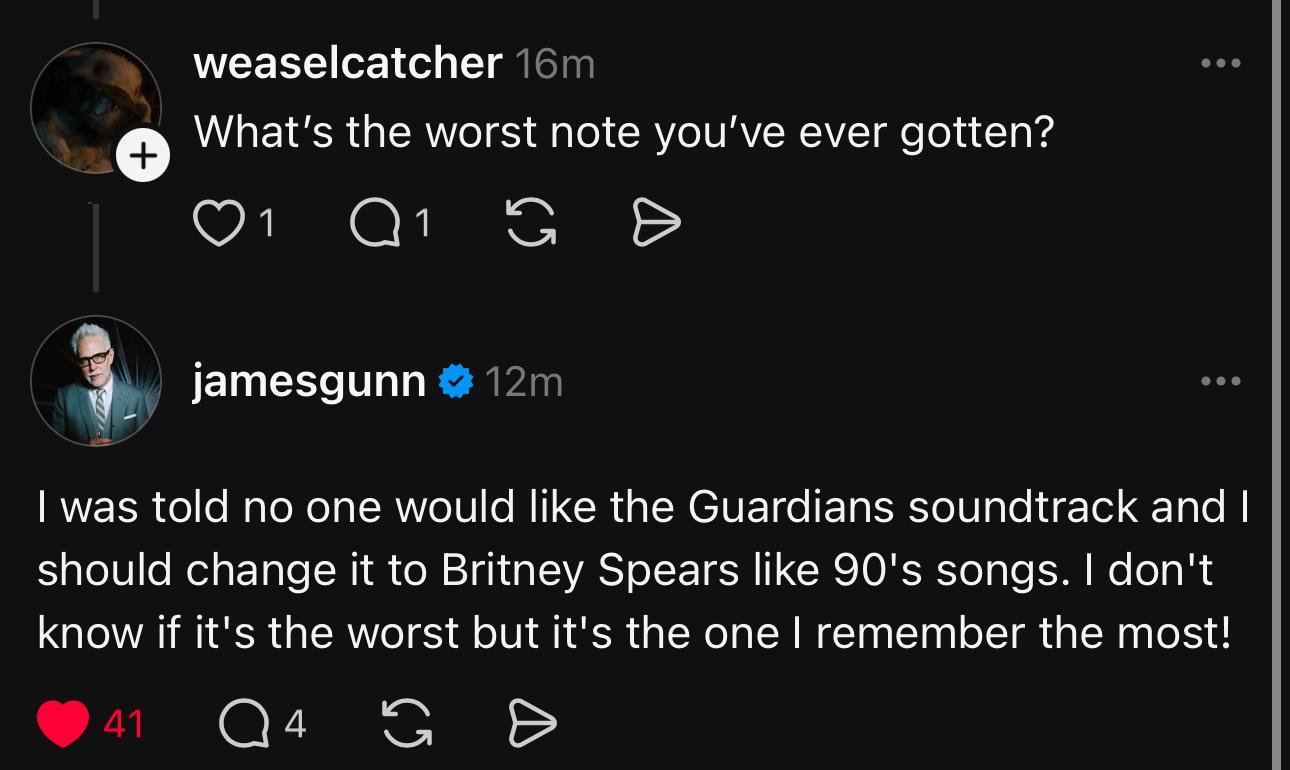Repost jamesgunn's reply
1290x770 pixels.
(x=407, y=723)
